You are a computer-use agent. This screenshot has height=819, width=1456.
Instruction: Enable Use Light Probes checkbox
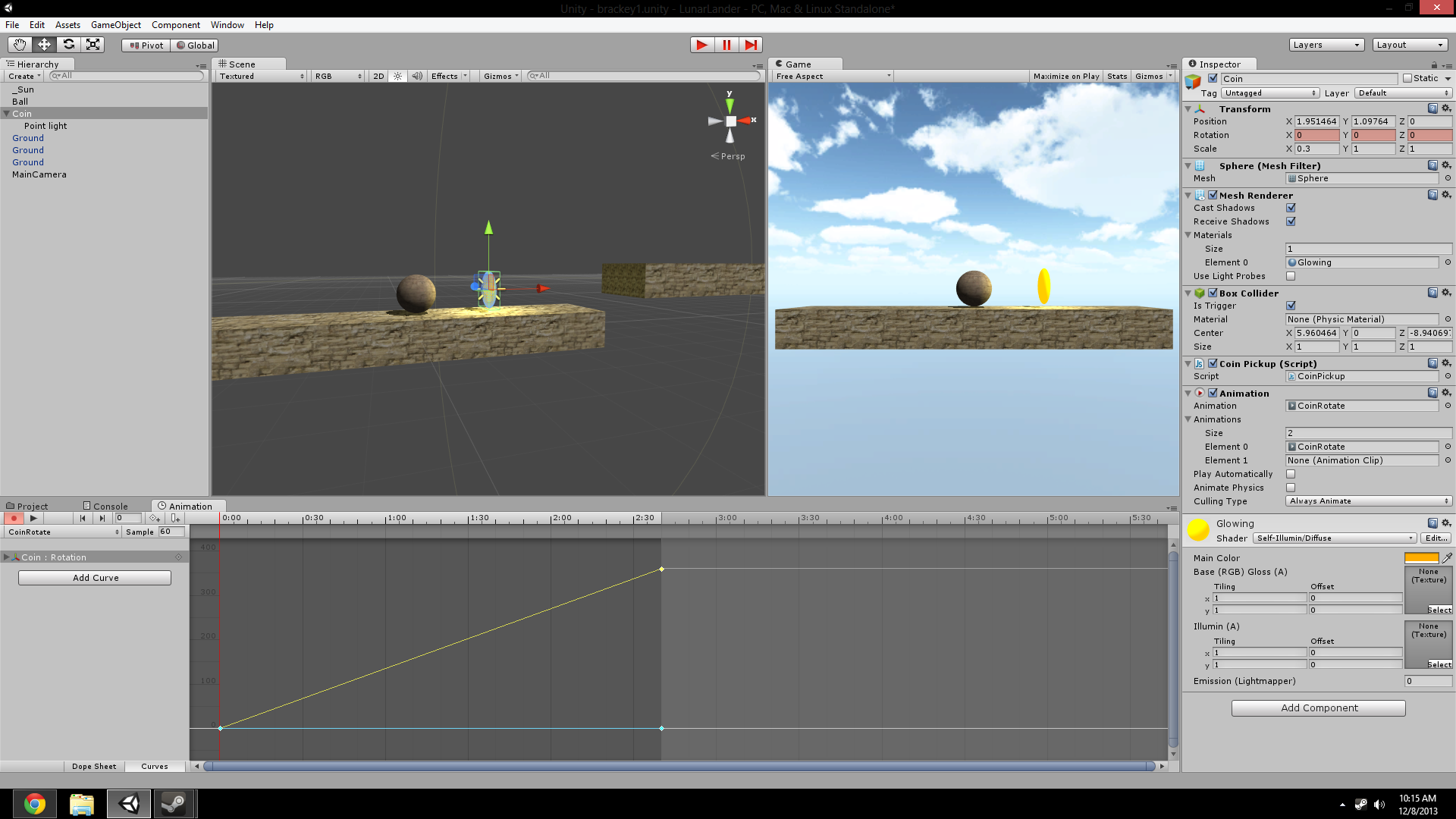click(x=1291, y=276)
